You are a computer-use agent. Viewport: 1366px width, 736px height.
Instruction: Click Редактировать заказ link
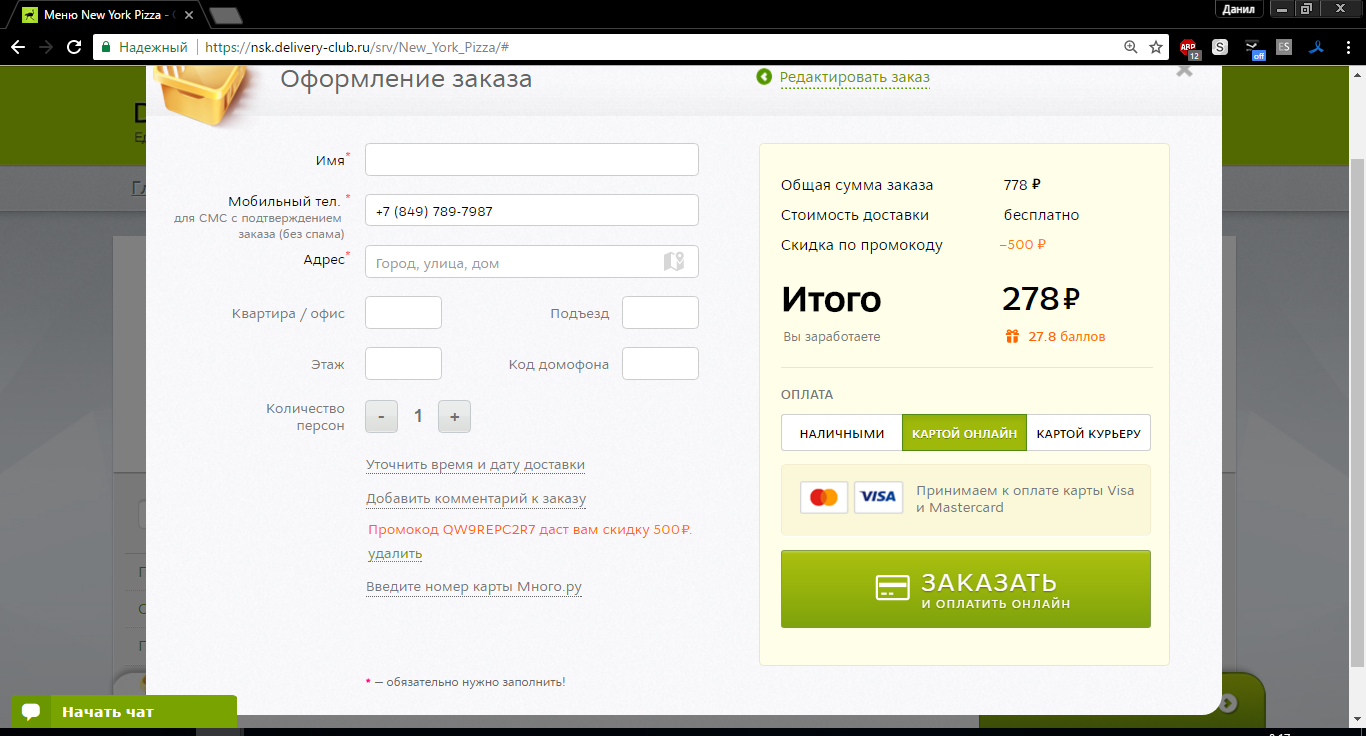[855, 77]
